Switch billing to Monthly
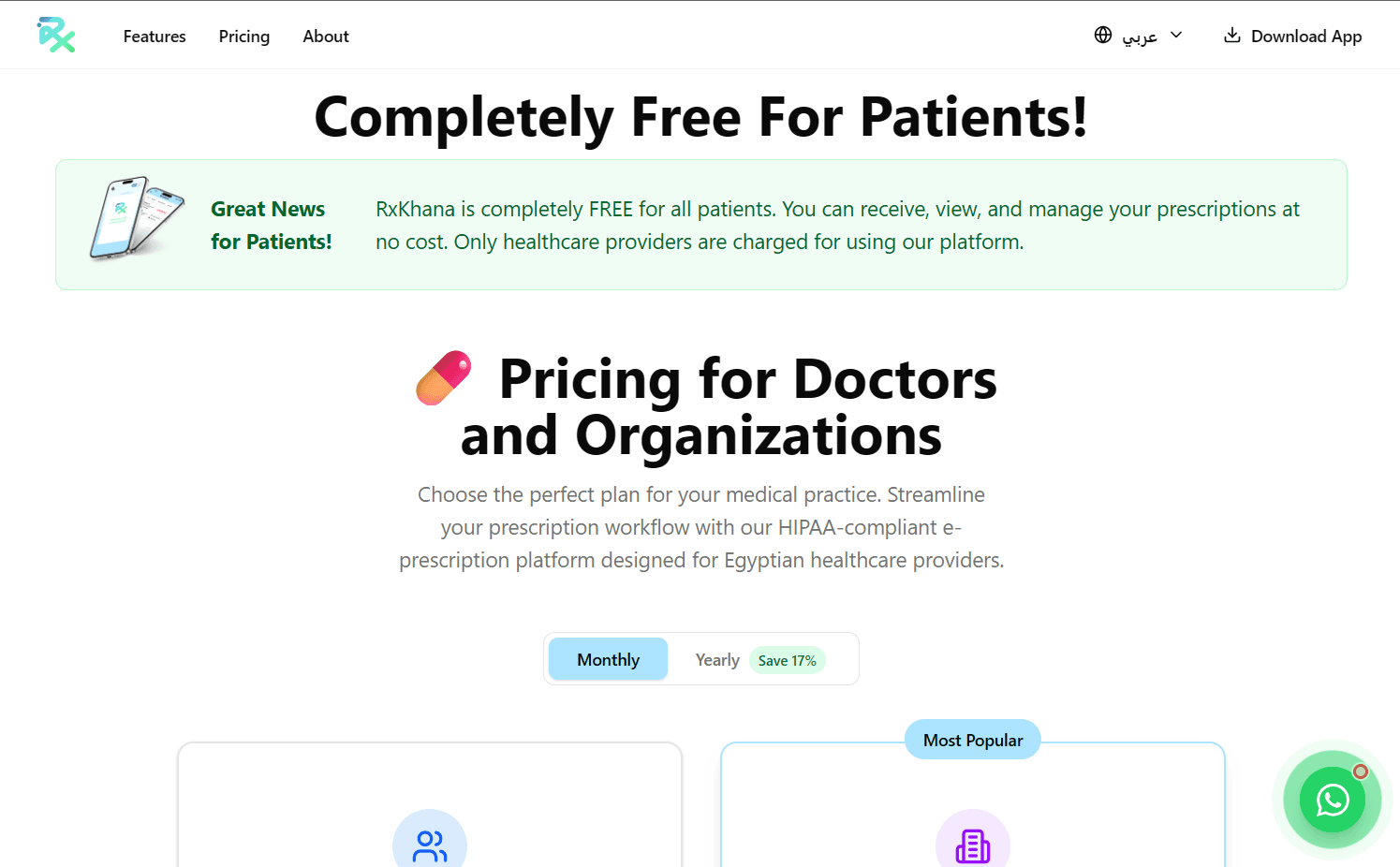1400x867 pixels. (608, 660)
